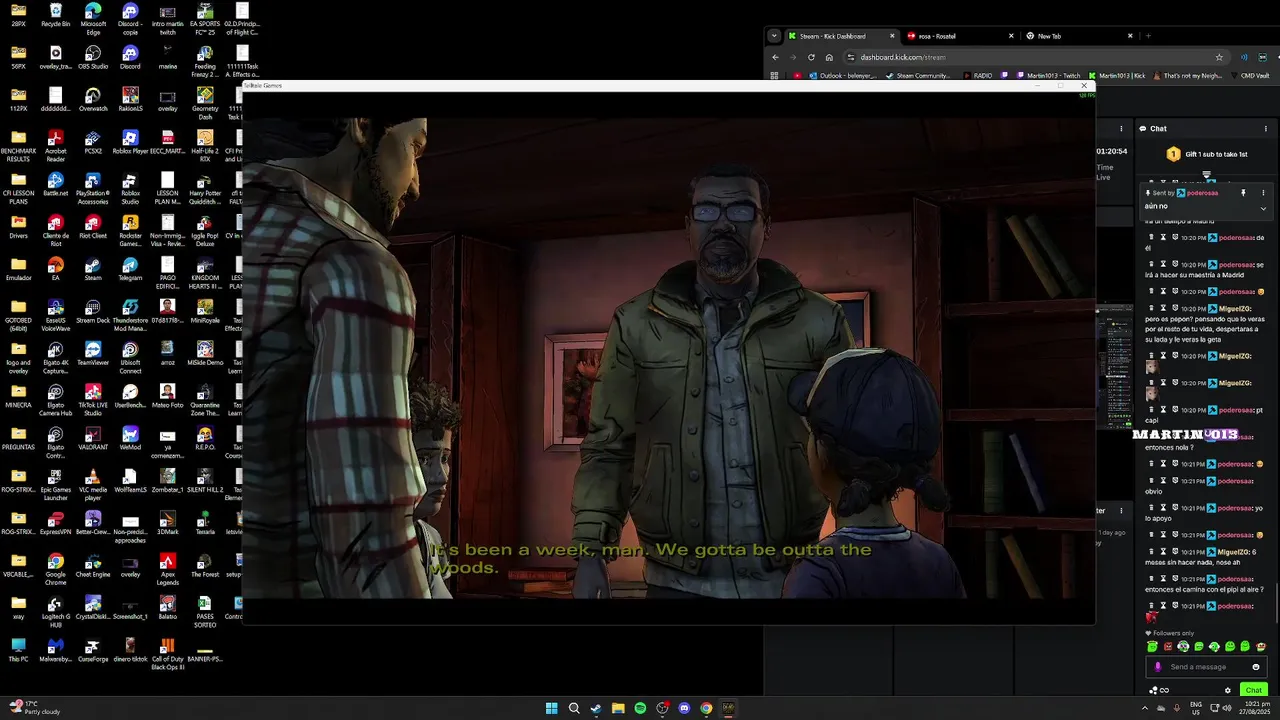Unpin the pinned chat message
Image resolution: width=1280 pixels, height=720 pixels.
click(1243, 192)
